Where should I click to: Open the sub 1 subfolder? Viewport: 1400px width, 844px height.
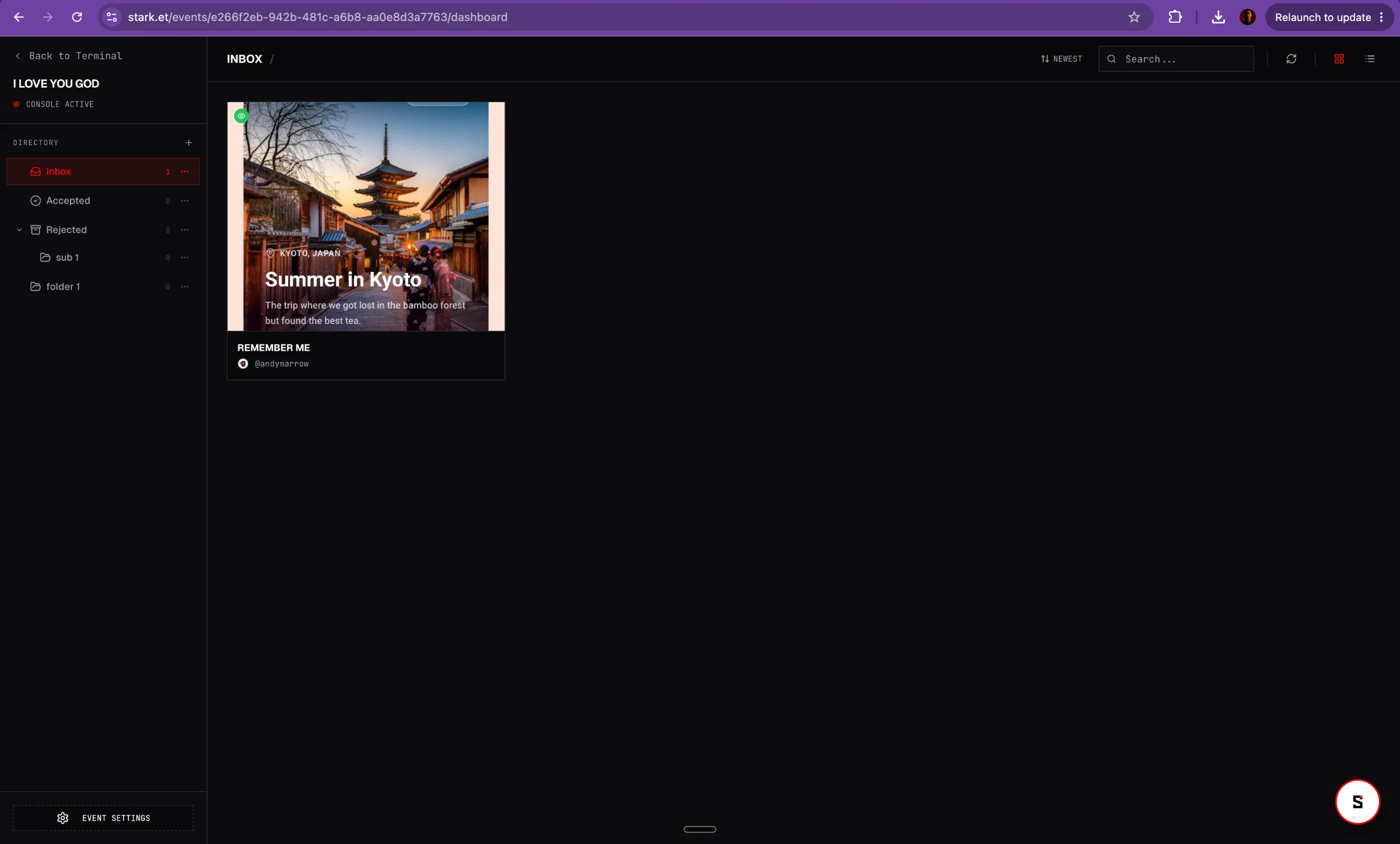coord(103,257)
